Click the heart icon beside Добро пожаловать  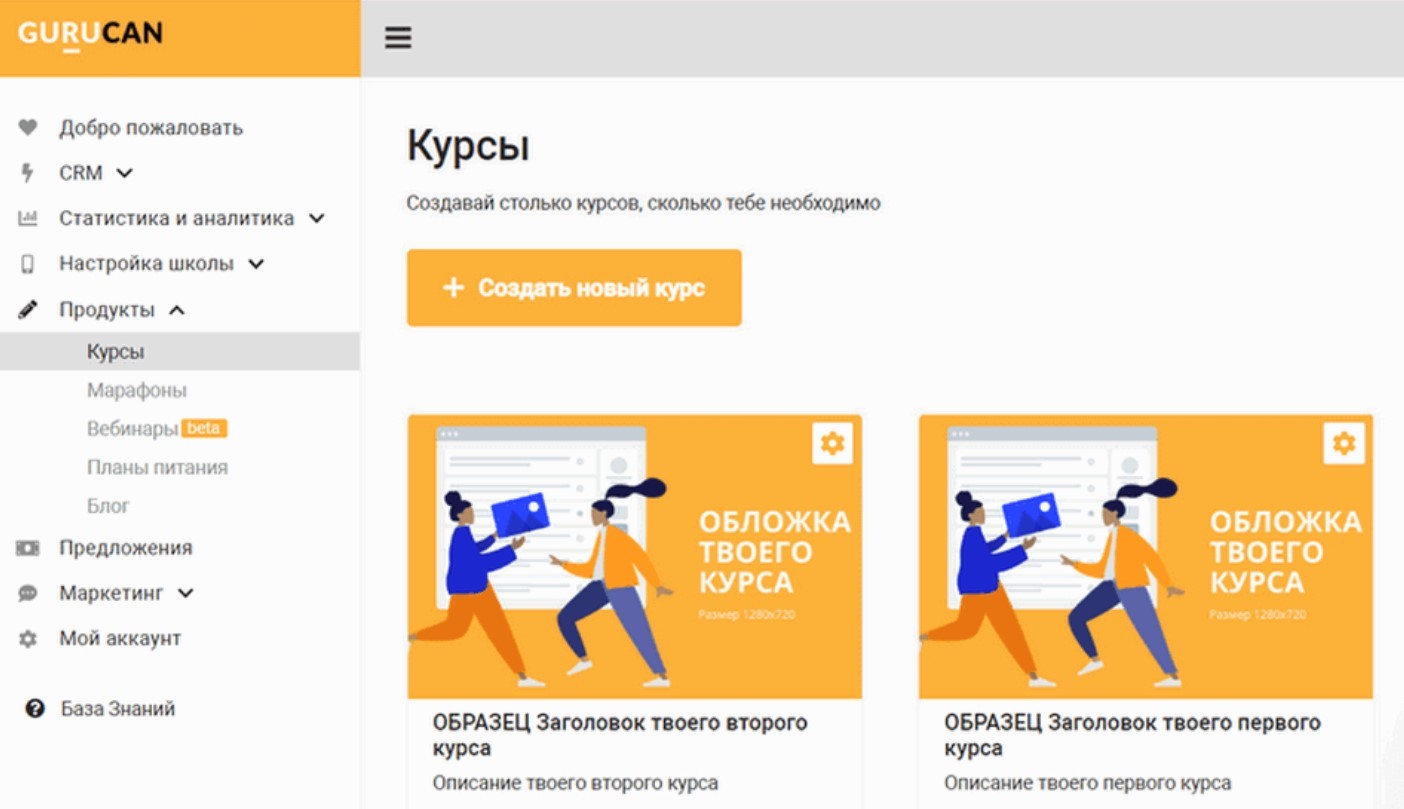(x=28, y=128)
